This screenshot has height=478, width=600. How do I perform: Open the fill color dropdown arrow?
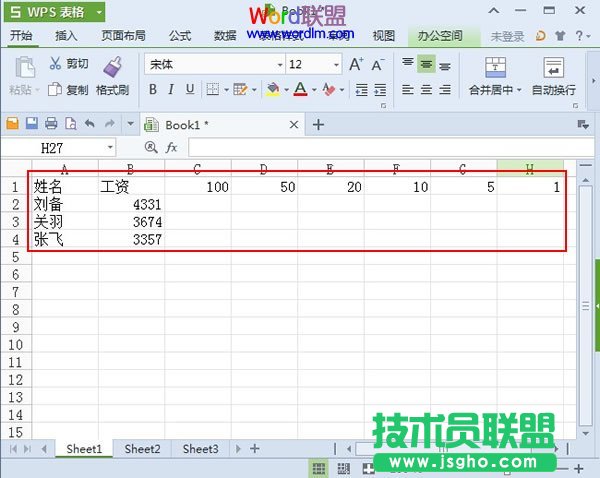click(286, 90)
